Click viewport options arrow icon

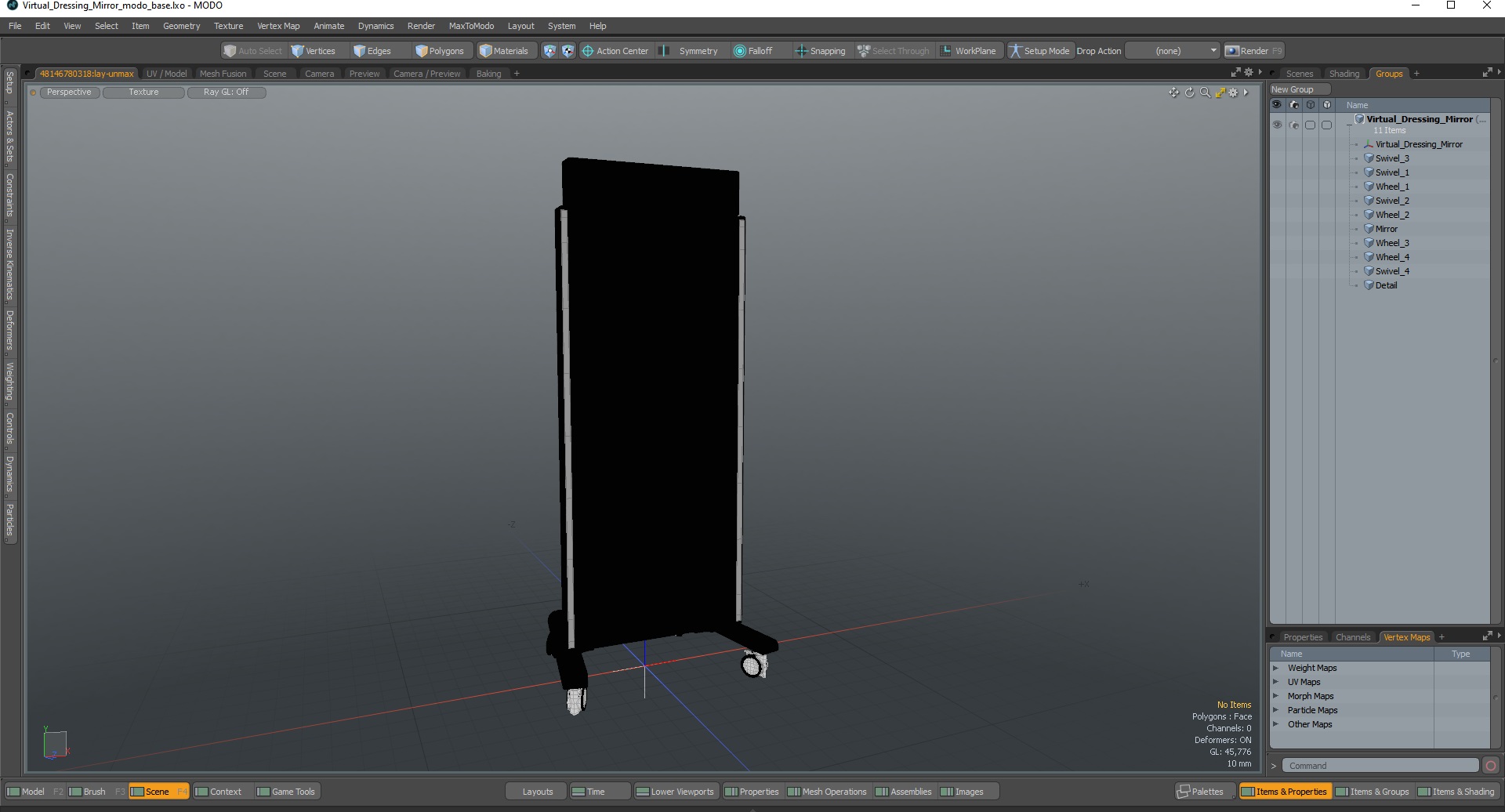(x=1246, y=92)
